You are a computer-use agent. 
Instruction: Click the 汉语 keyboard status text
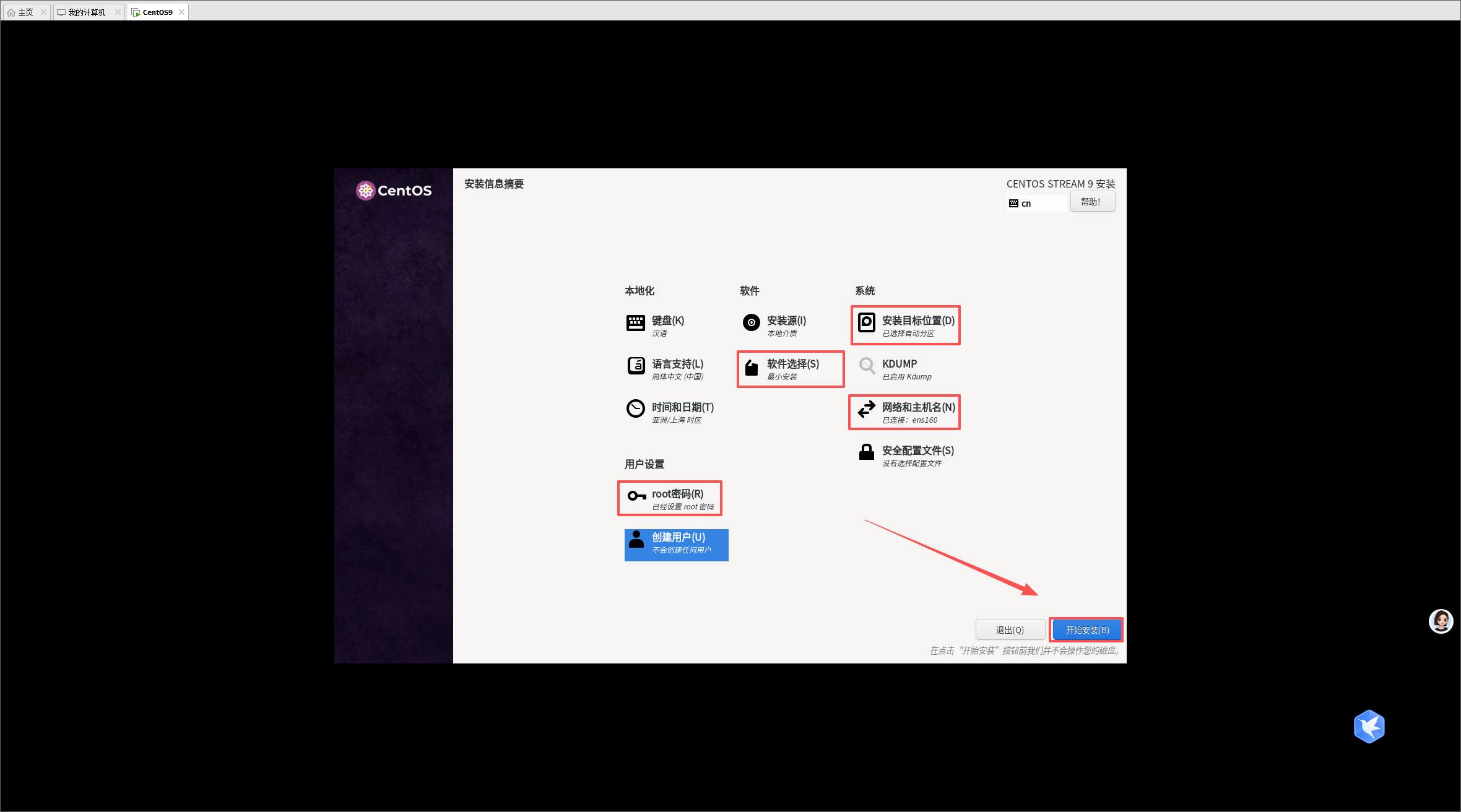(x=659, y=334)
